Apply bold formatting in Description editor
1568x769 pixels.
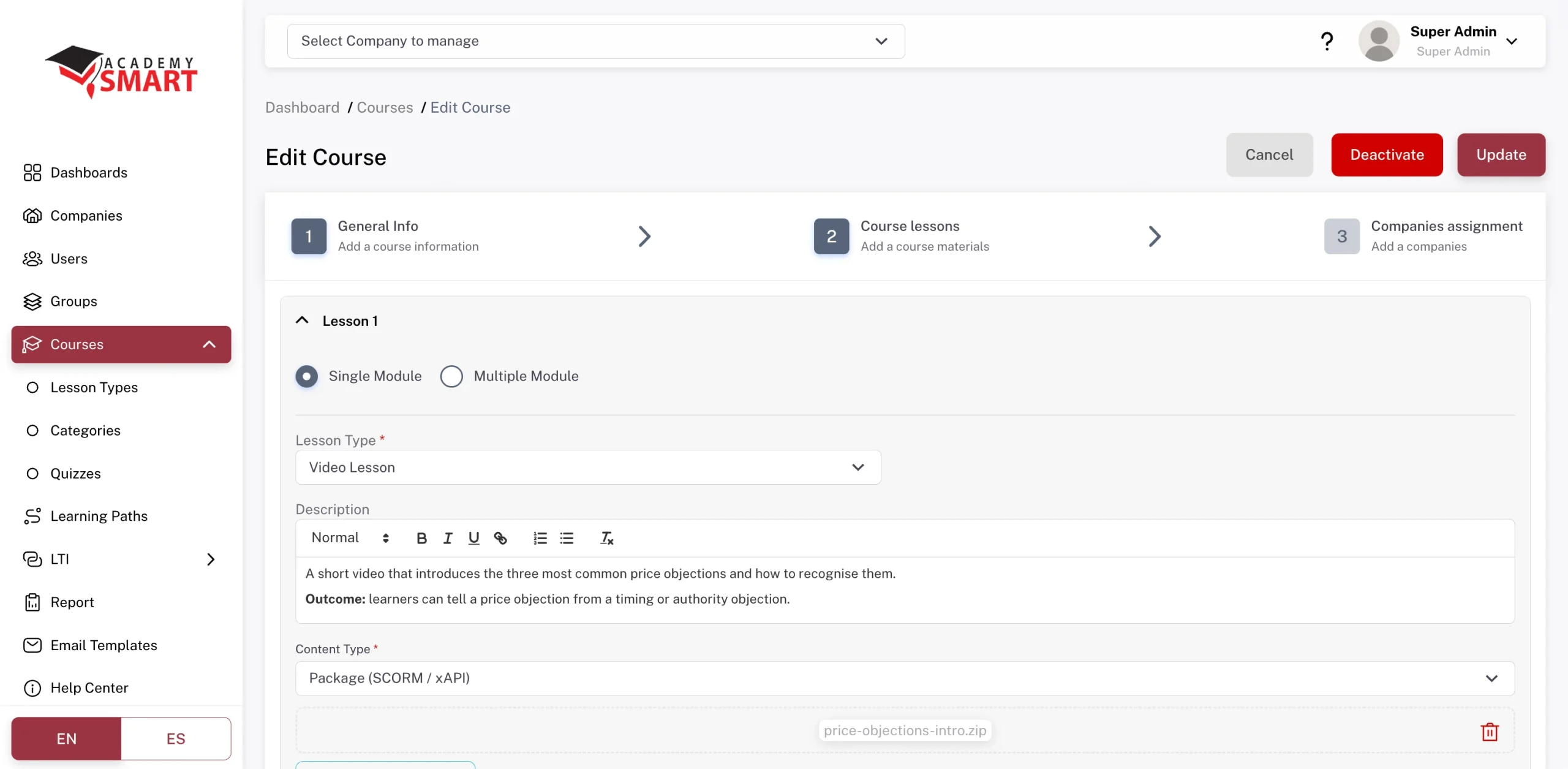(421, 538)
